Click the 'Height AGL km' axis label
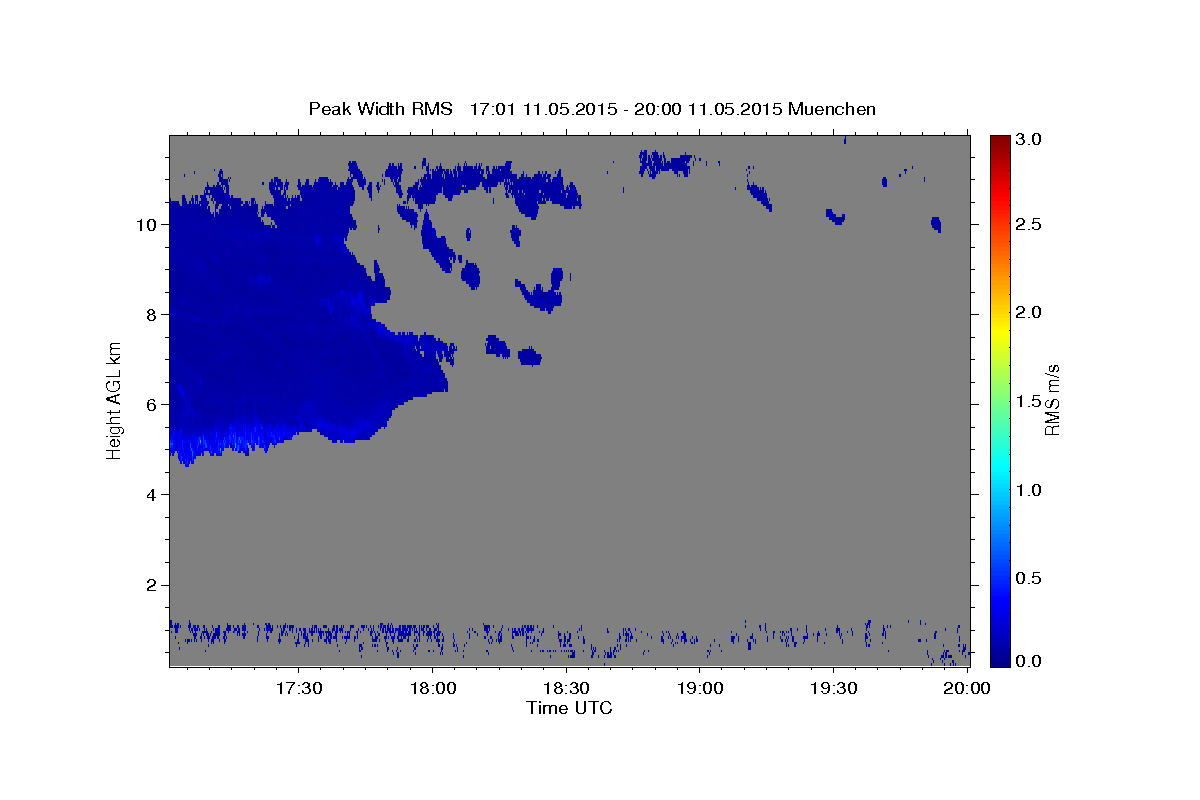The width and height of the screenshot is (1200, 800). click(x=115, y=400)
